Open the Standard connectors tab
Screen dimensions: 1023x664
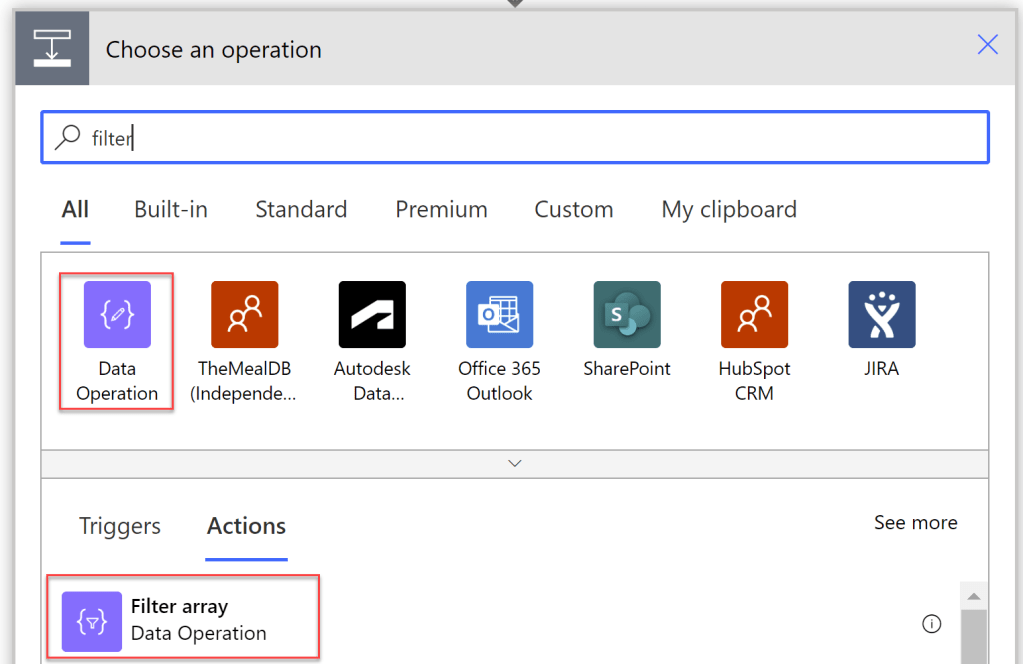point(301,210)
